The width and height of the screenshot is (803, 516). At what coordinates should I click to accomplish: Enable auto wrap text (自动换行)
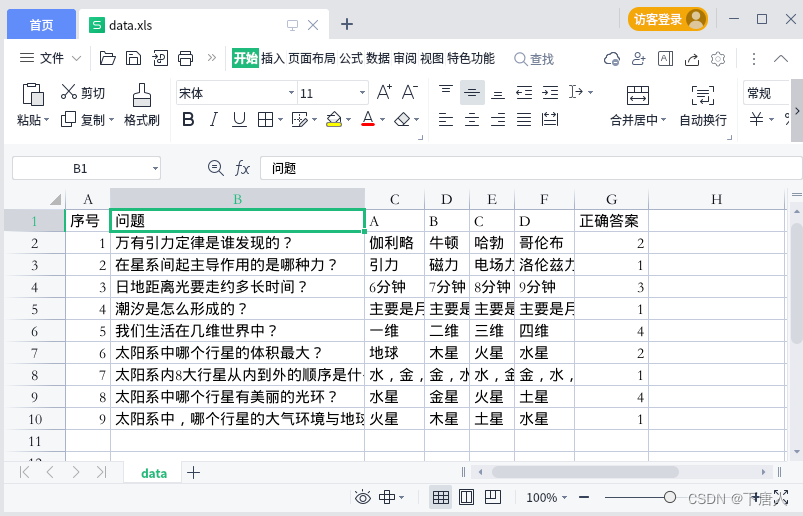[x=703, y=105]
